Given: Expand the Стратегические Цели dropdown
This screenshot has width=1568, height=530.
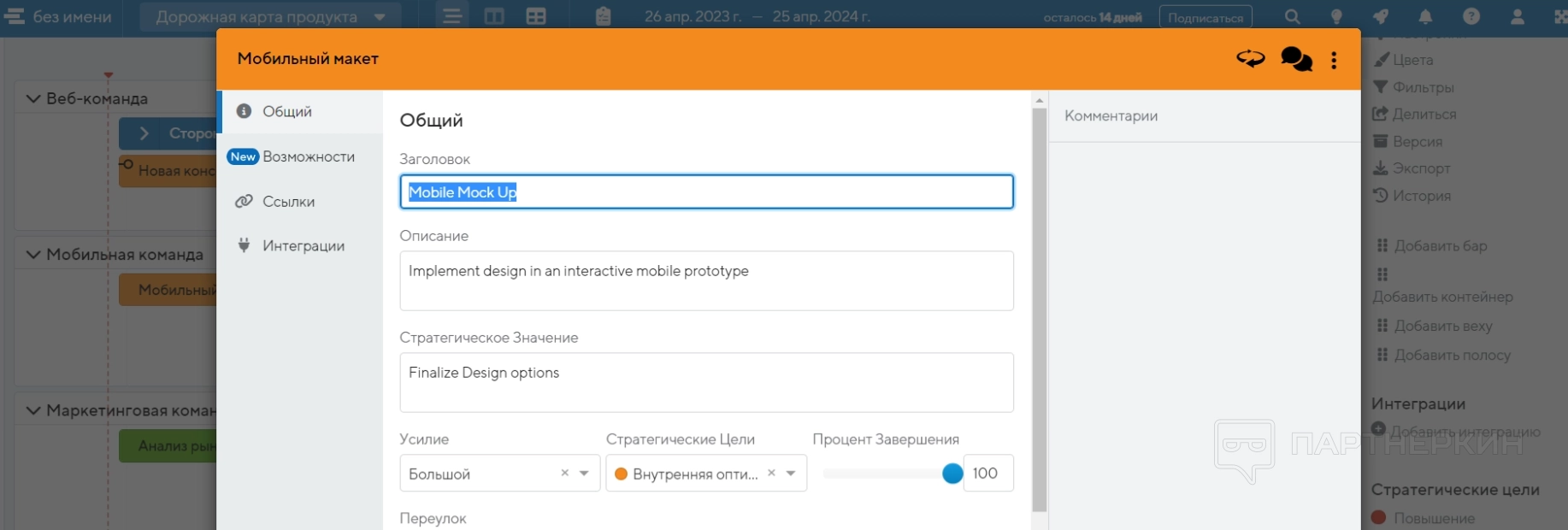Looking at the screenshot, I should [791, 474].
